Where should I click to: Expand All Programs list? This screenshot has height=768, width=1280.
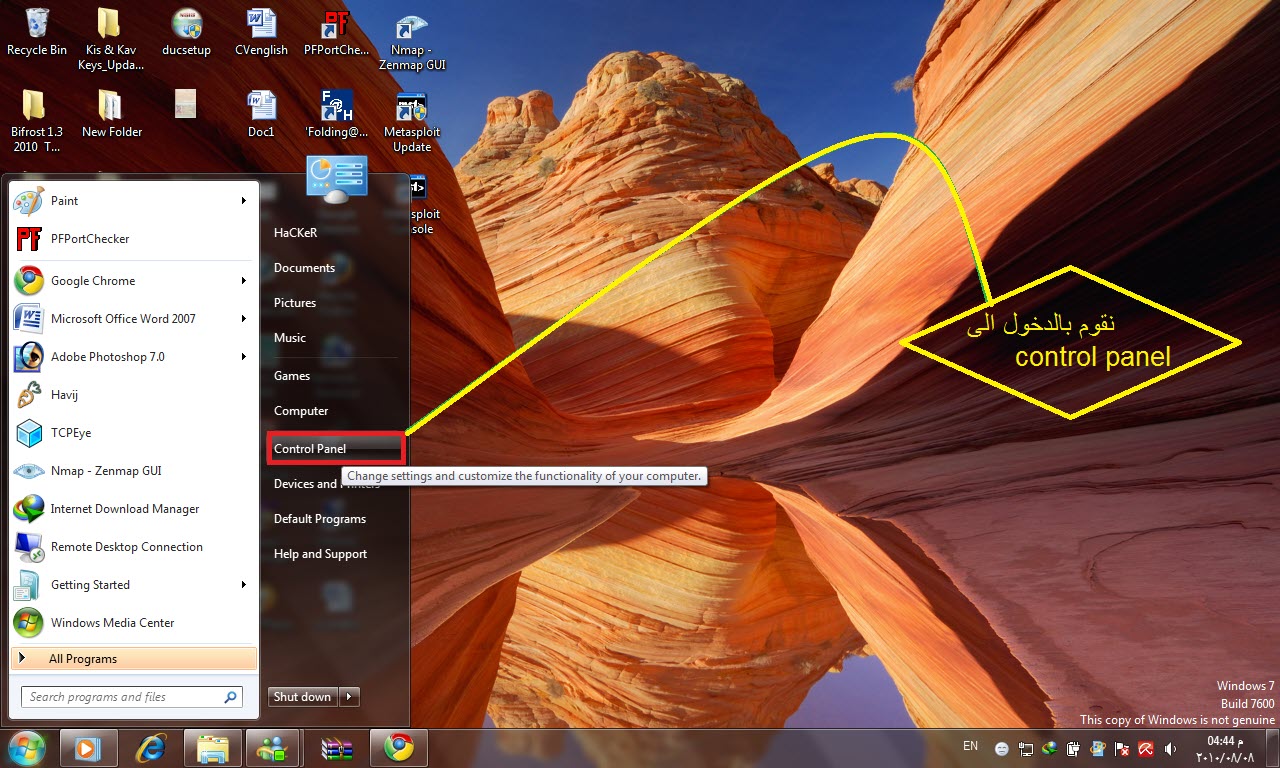[x=133, y=659]
